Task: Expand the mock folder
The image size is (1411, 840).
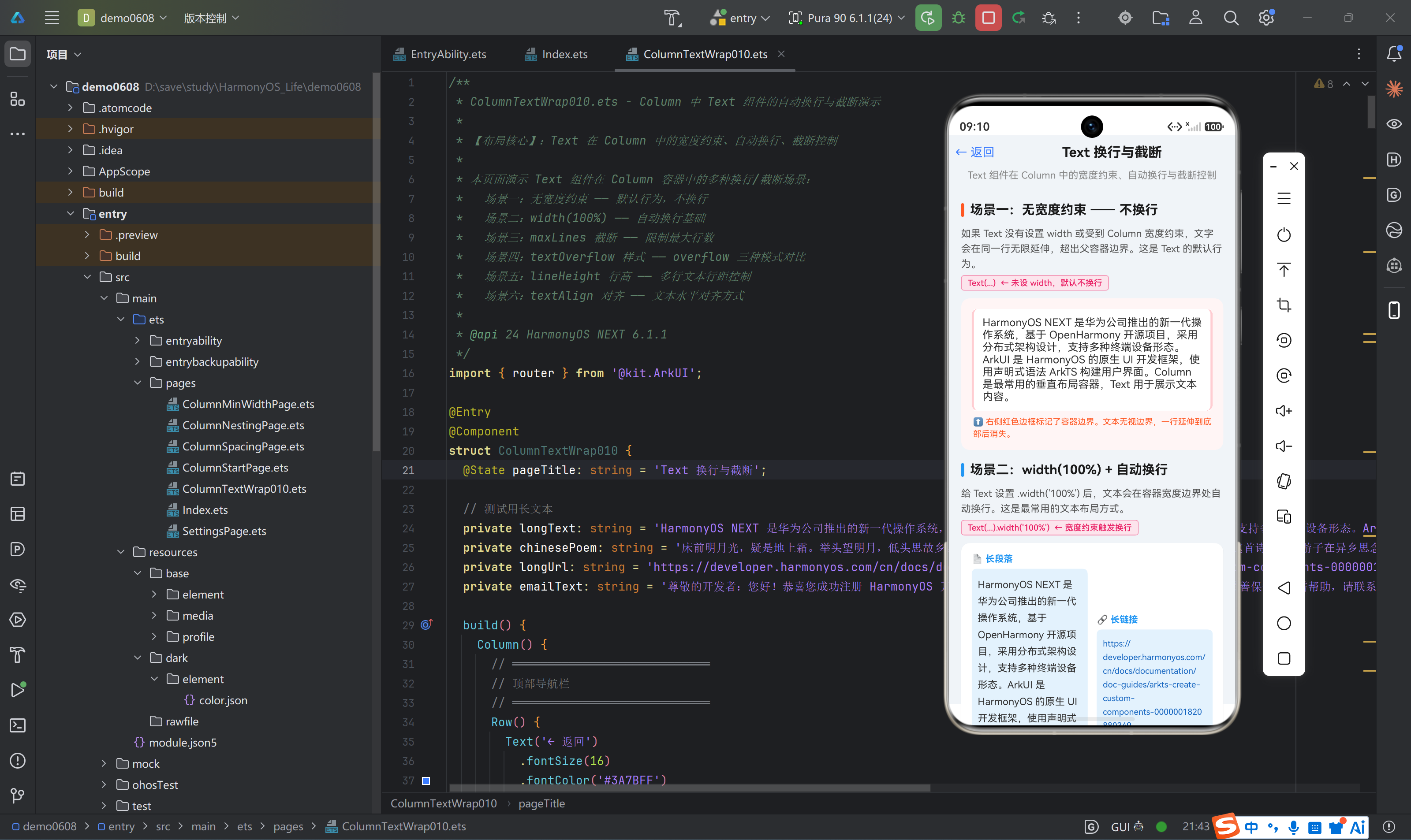Action: (104, 764)
